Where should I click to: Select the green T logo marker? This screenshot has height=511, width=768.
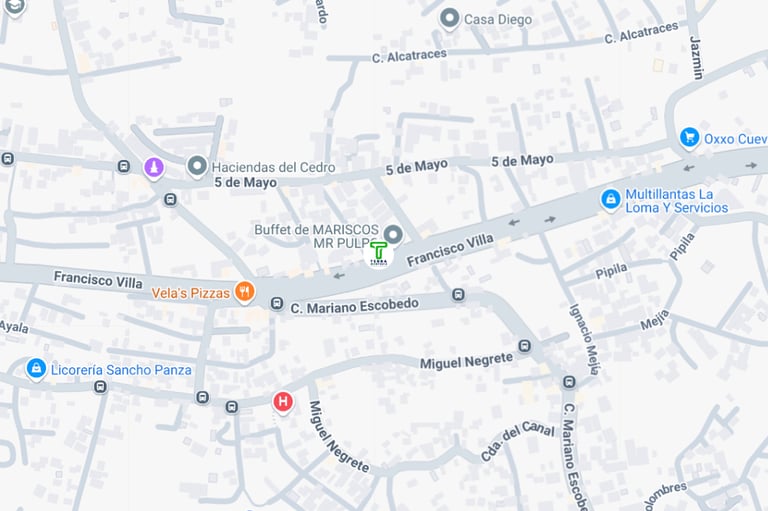click(x=378, y=253)
